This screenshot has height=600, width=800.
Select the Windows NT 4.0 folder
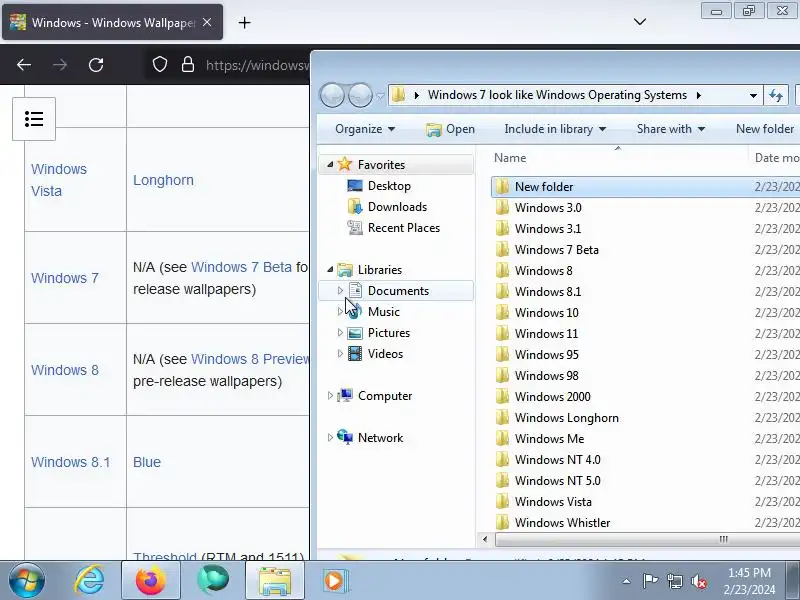pos(558,459)
